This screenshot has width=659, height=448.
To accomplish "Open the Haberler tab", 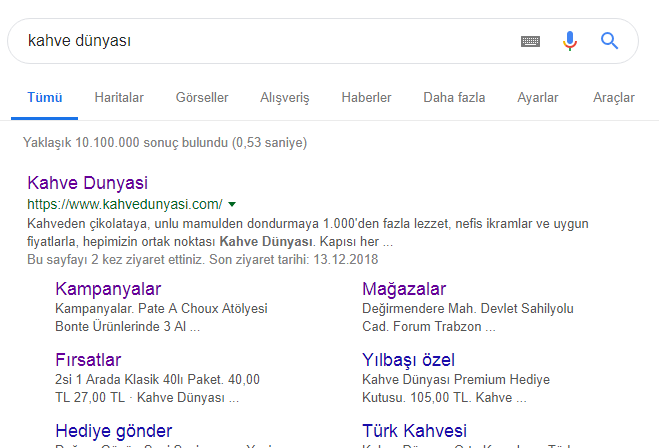I will (366, 98).
